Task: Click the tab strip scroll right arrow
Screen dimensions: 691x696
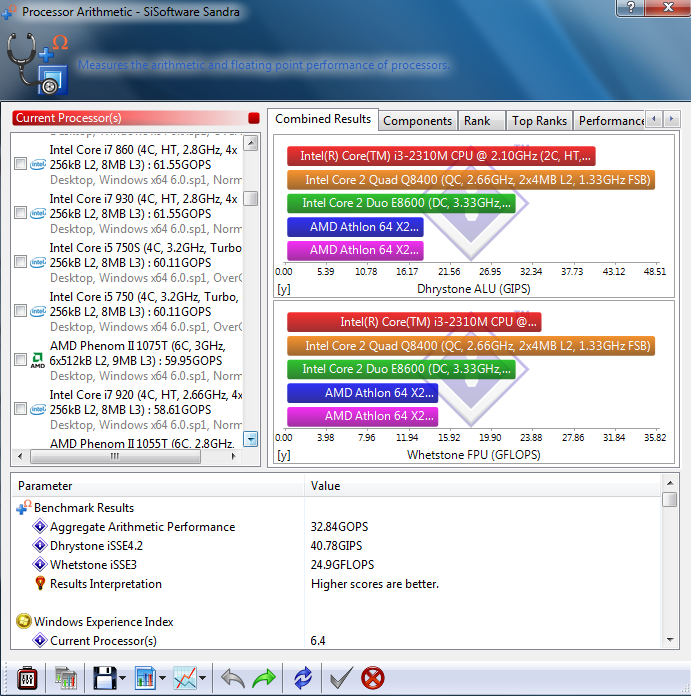Action: click(671, 119)
